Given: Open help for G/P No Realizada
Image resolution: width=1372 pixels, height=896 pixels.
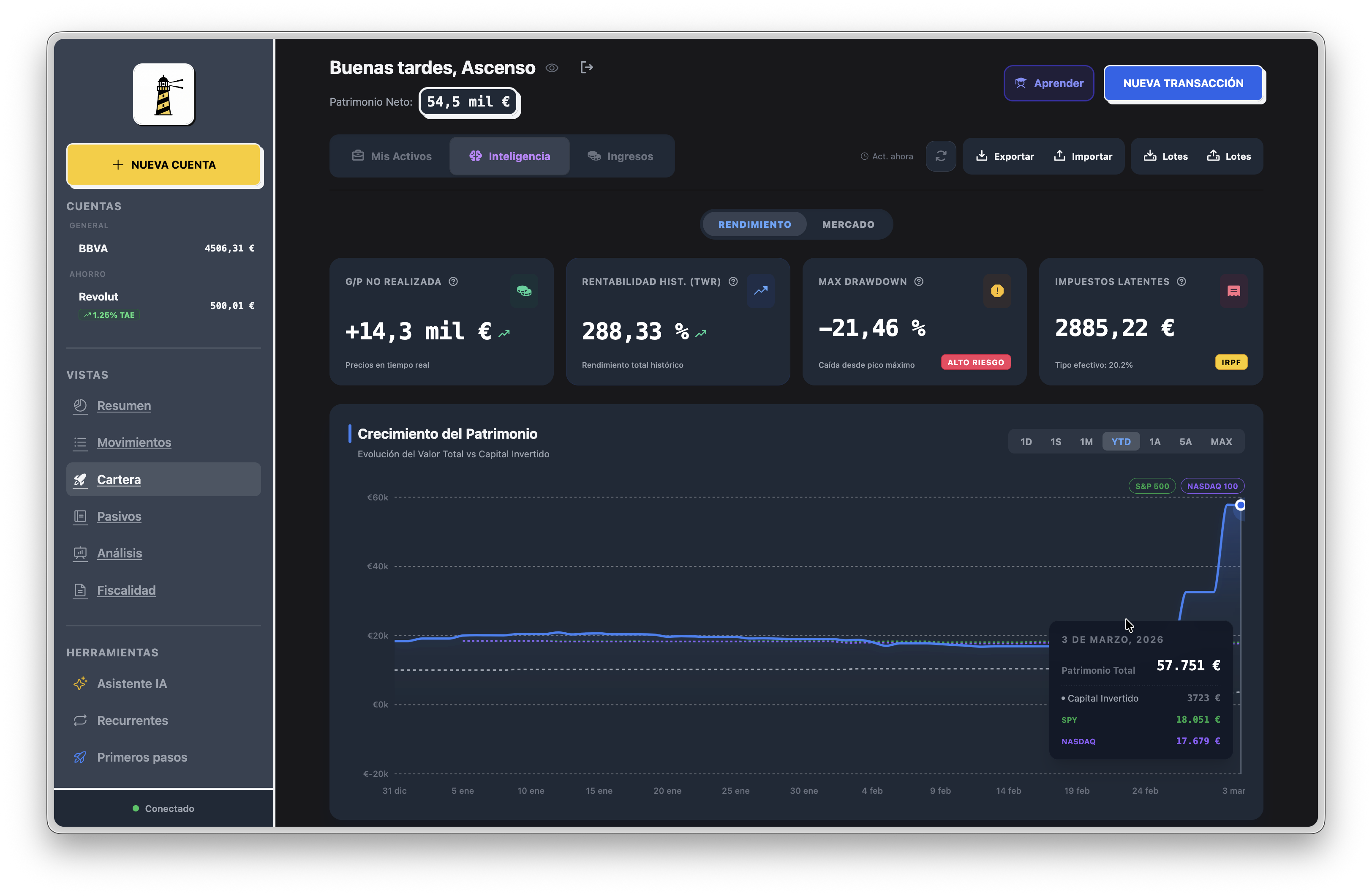Looking at the screenshot, I should pos(453,281).
